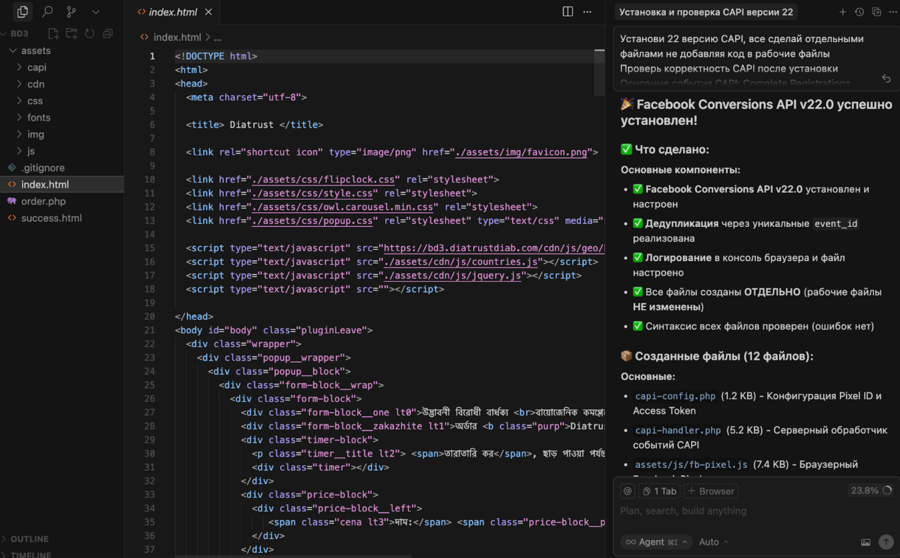Screen dimensions: 900x558
Task: Select the chat tab about CAPI version 22
Action: click(705, 12)
